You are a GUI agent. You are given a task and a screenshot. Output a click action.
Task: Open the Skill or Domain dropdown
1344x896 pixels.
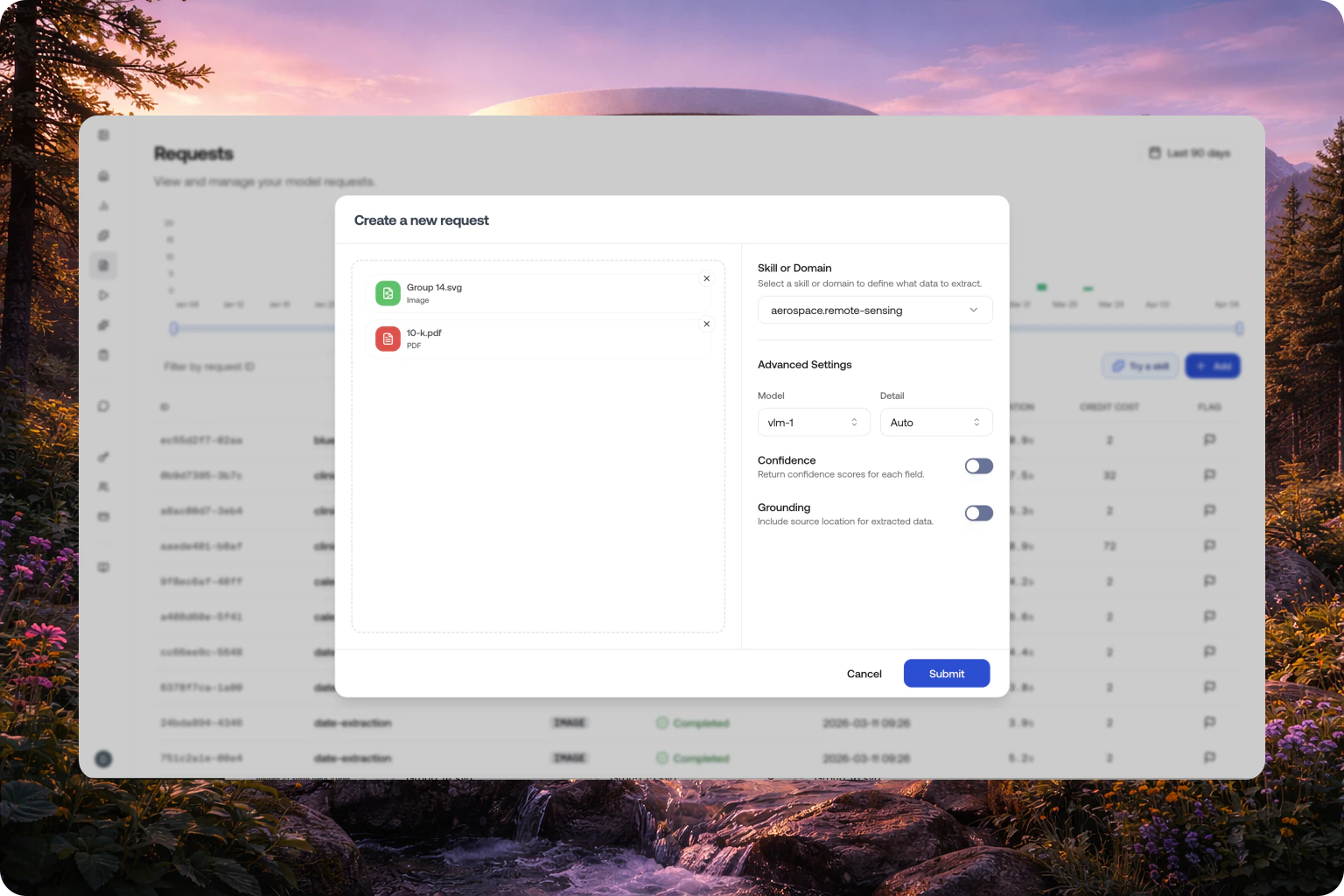point(874,310)
